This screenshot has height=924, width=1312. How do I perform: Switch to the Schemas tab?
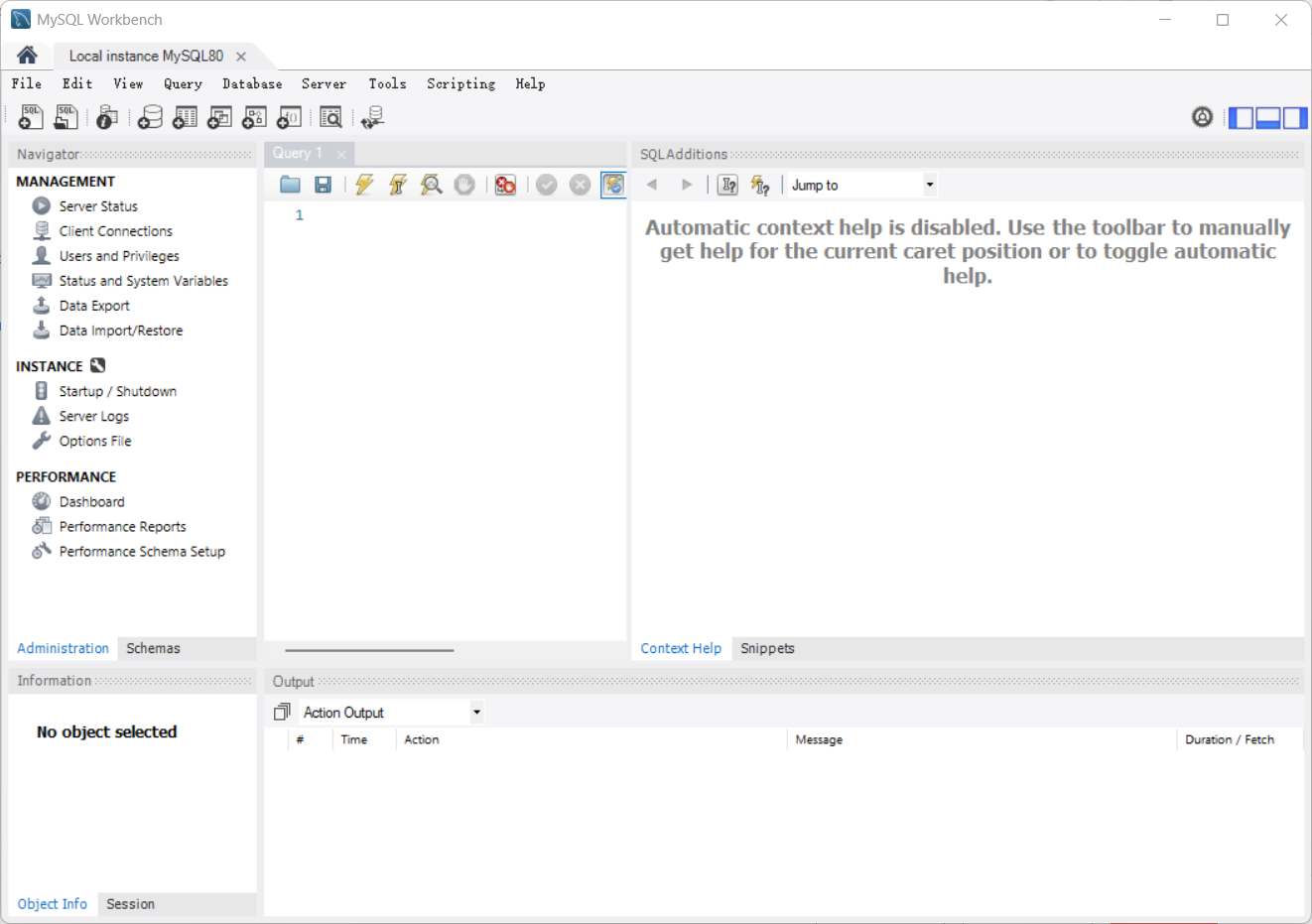(153, 648)
